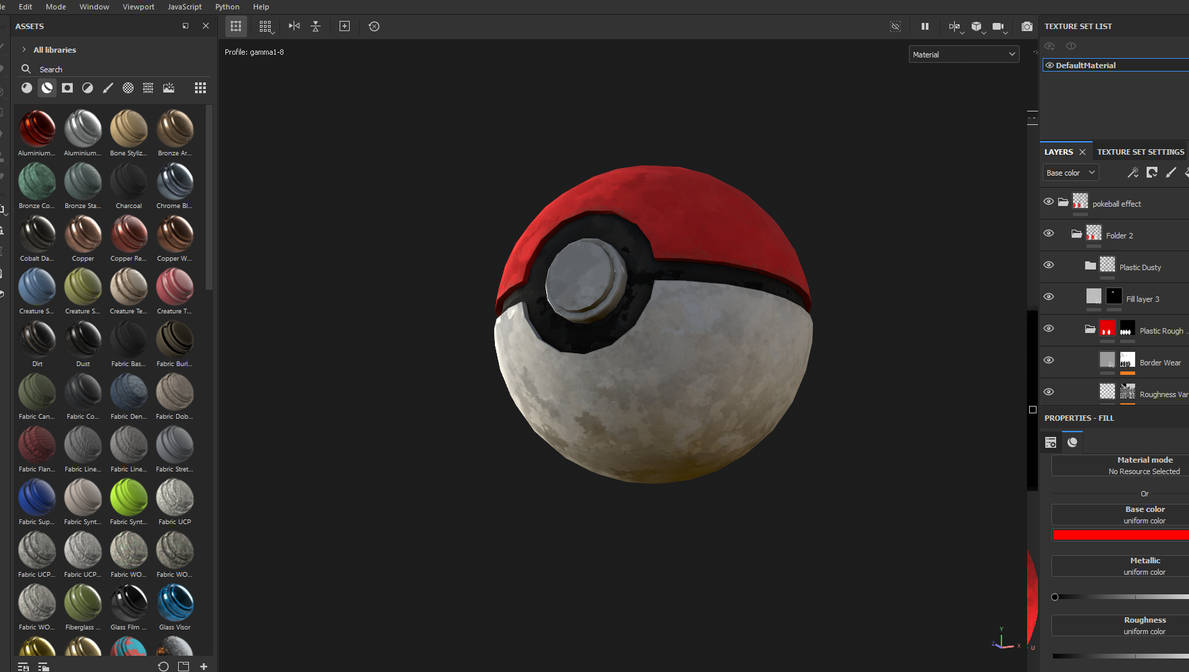Filter assets by materials sphere icon

click(27, 88)
